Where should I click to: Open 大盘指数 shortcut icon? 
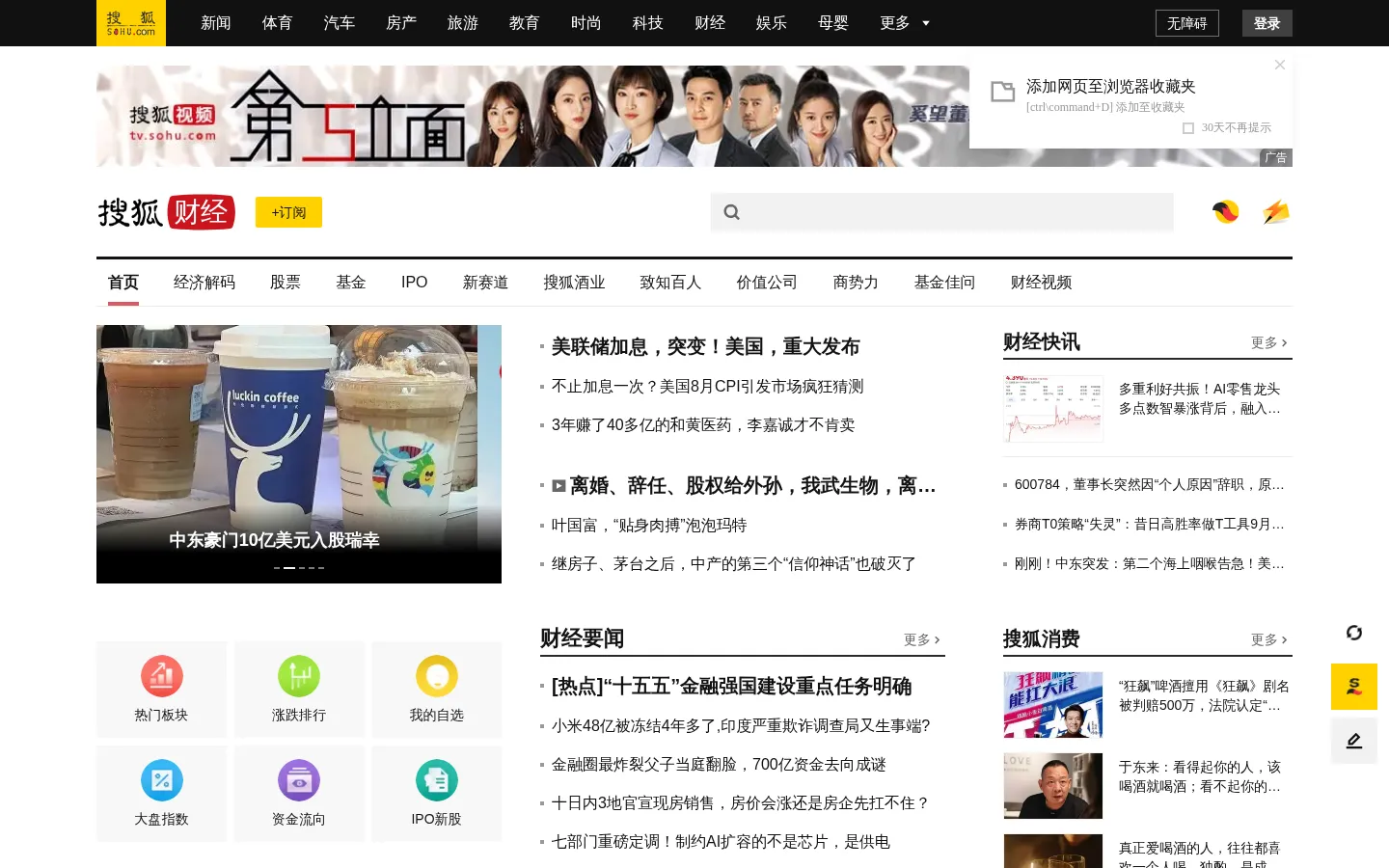click(x=162, y=780)
